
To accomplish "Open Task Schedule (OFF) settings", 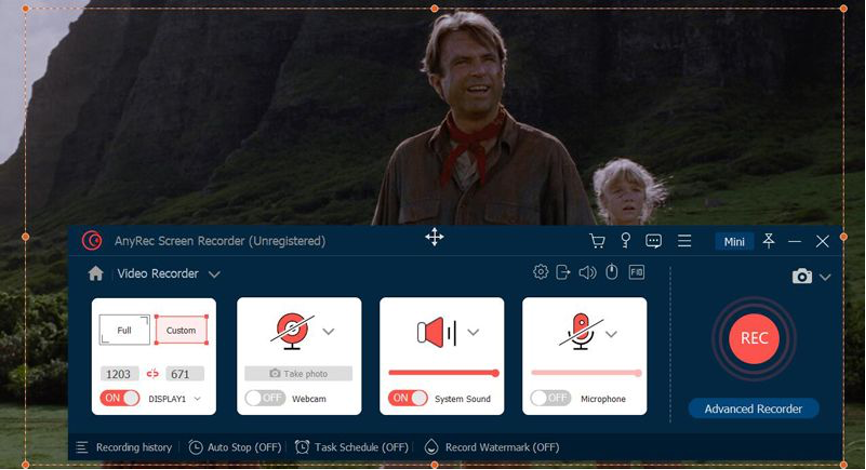I will [x=361, y=447].
